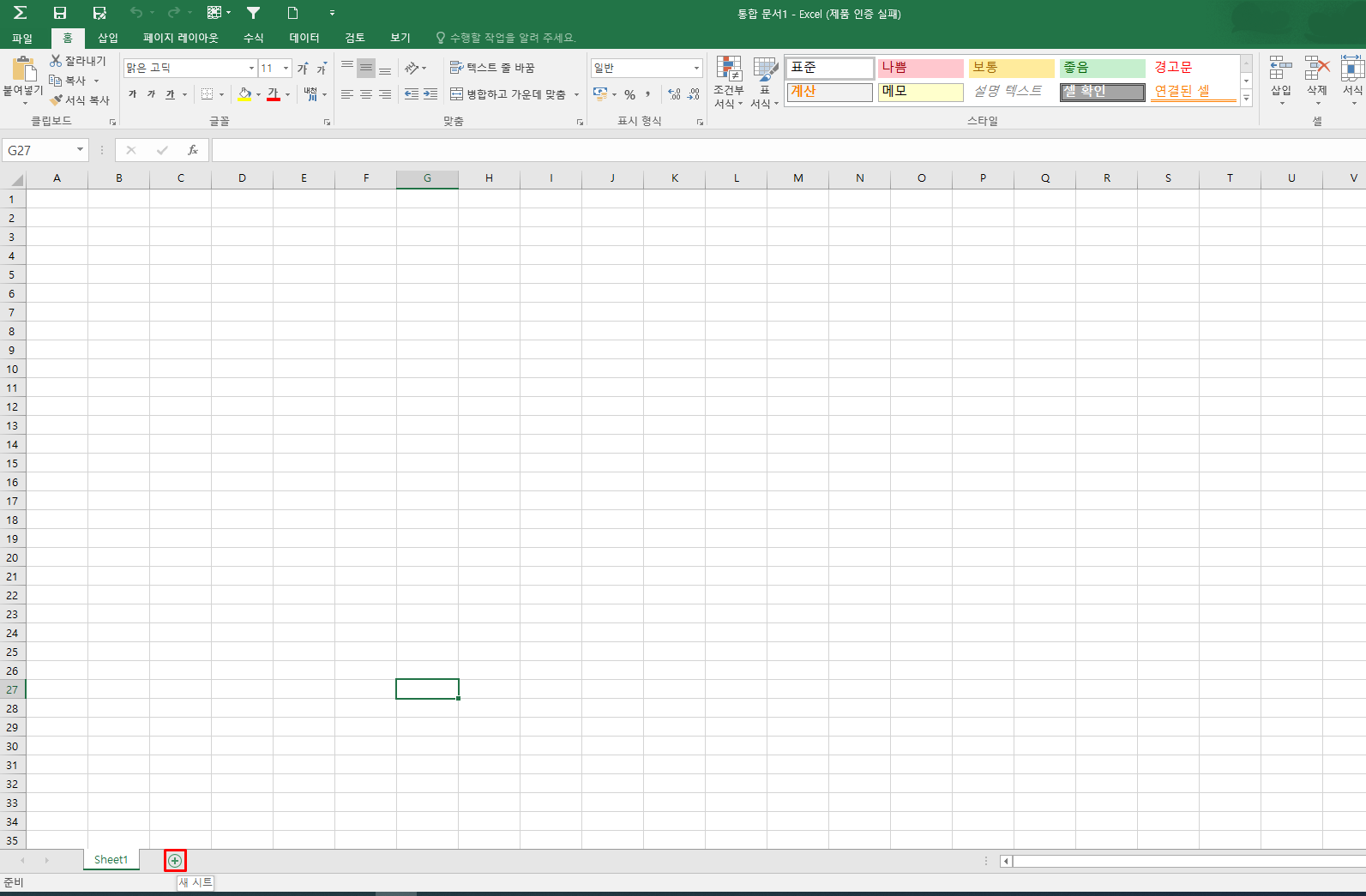Select the Sheet1 tab
Screen dimensions: 1366x896
[x=111, y=860]
